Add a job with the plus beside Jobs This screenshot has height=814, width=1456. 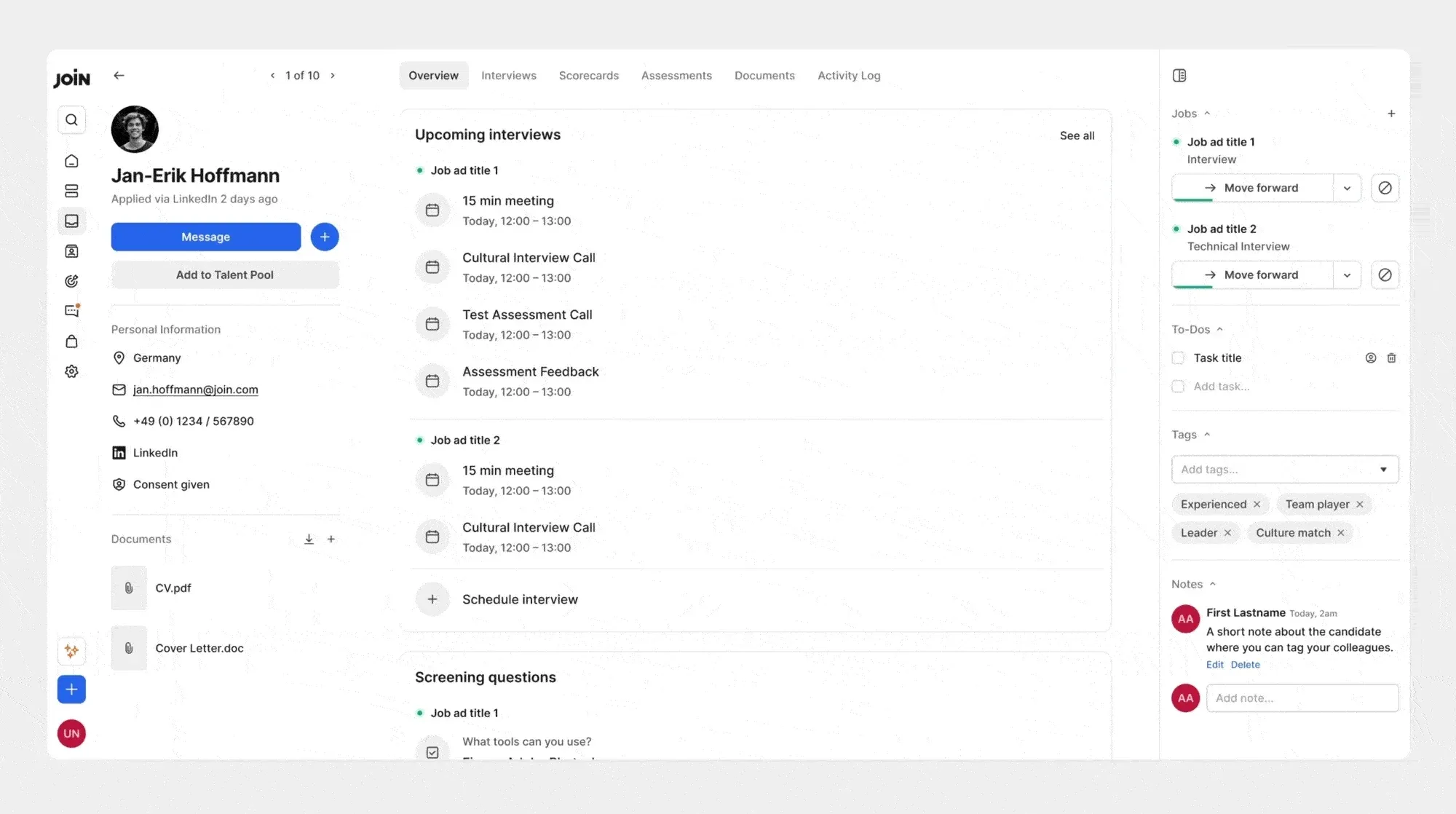pos(1391,114)
